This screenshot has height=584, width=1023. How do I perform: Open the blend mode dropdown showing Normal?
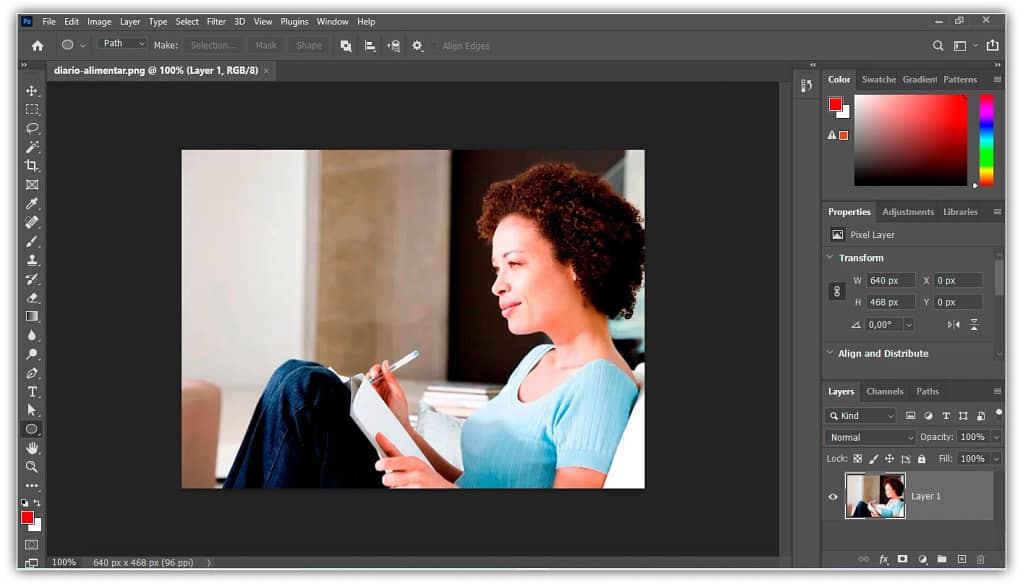pyautogui.click(x=868, y=437)
